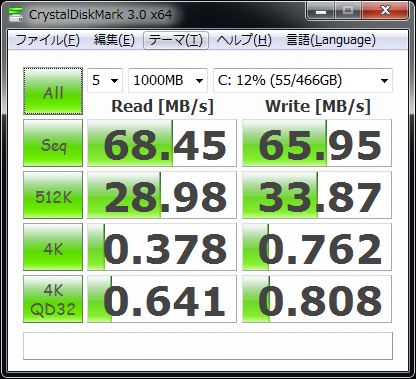Start the Seq benchmark test

(53, 143)
